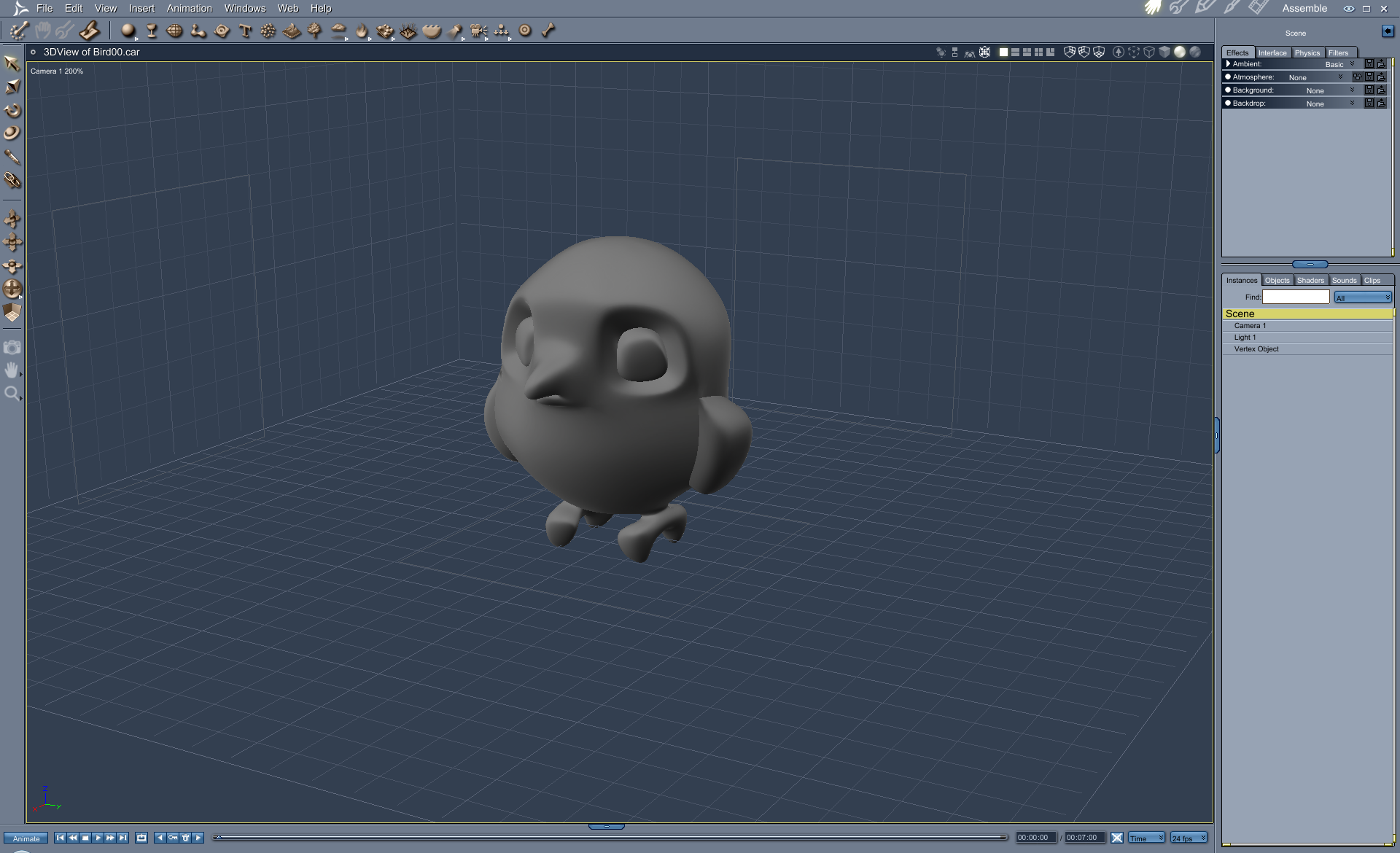Add a Terrain object from the toolbar
Viewport: 1400px width, 853px height.
(x=291, y=31)
